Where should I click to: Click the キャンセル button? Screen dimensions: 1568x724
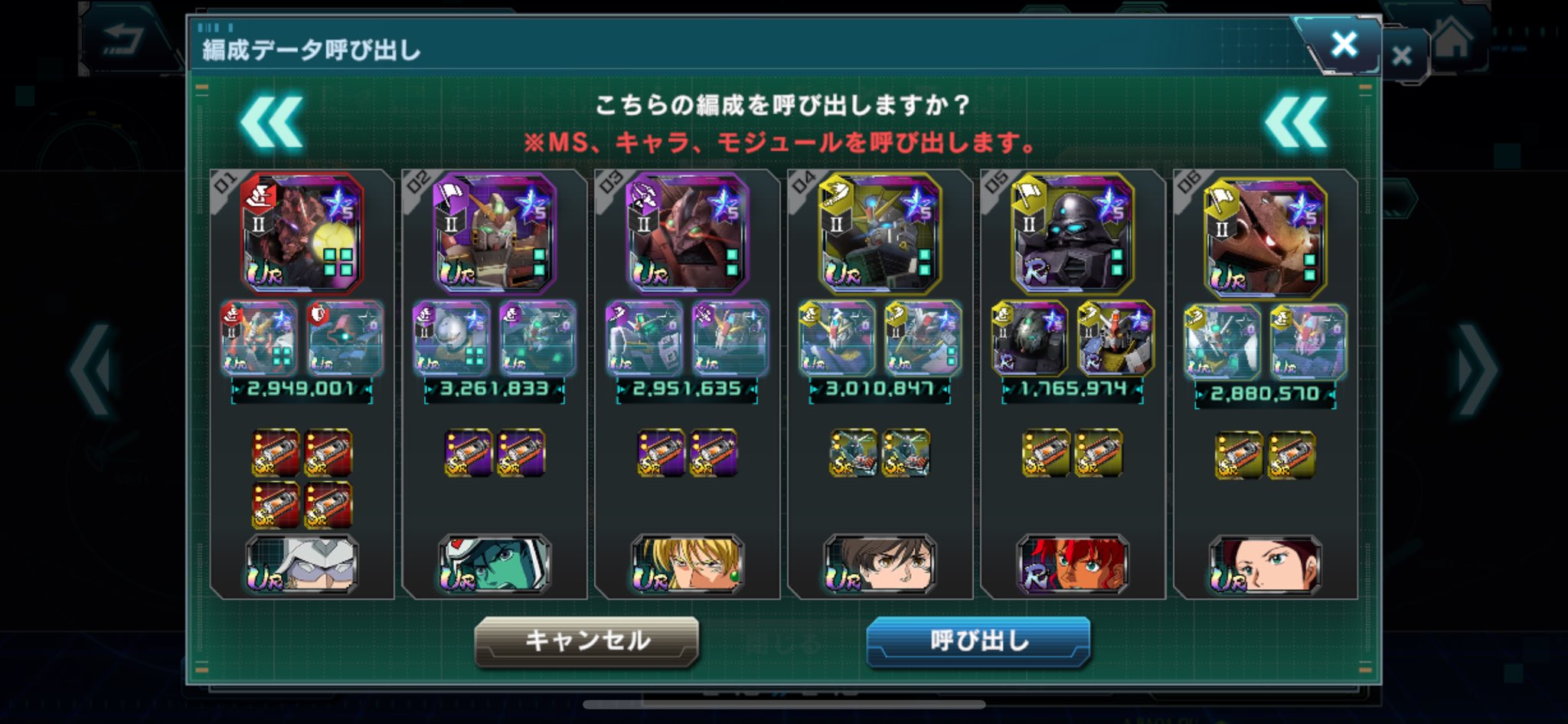586,640
